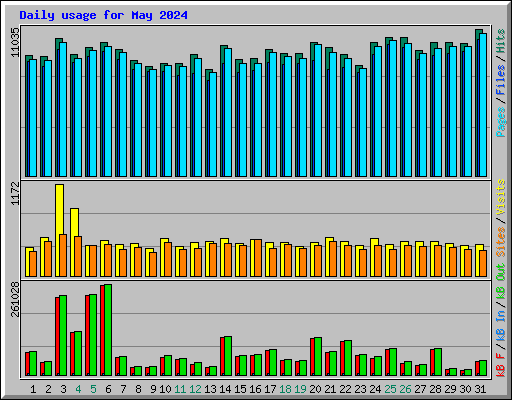Screen dimensions: 512x400
Task: Click the "Pages" legend label
Action: tap(501, 122)
